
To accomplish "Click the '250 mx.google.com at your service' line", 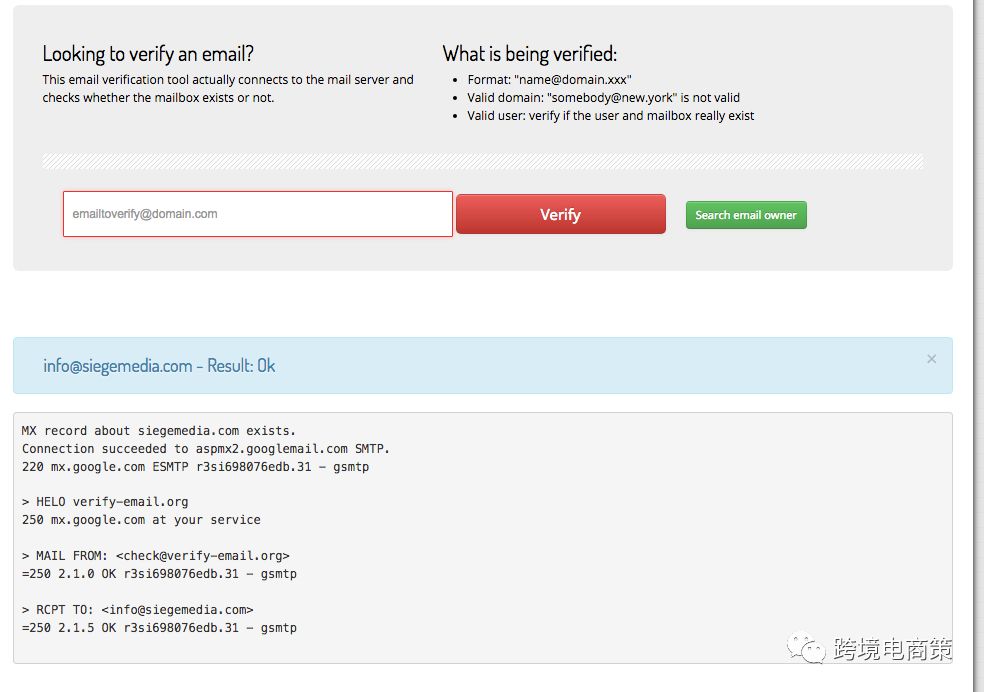I will 141,520.
